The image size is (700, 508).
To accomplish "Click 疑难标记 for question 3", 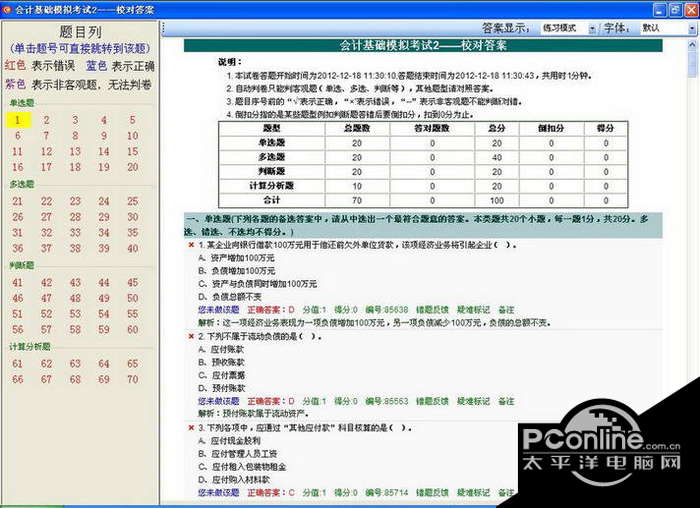I will pyautogui.click(x=473, y=493).
